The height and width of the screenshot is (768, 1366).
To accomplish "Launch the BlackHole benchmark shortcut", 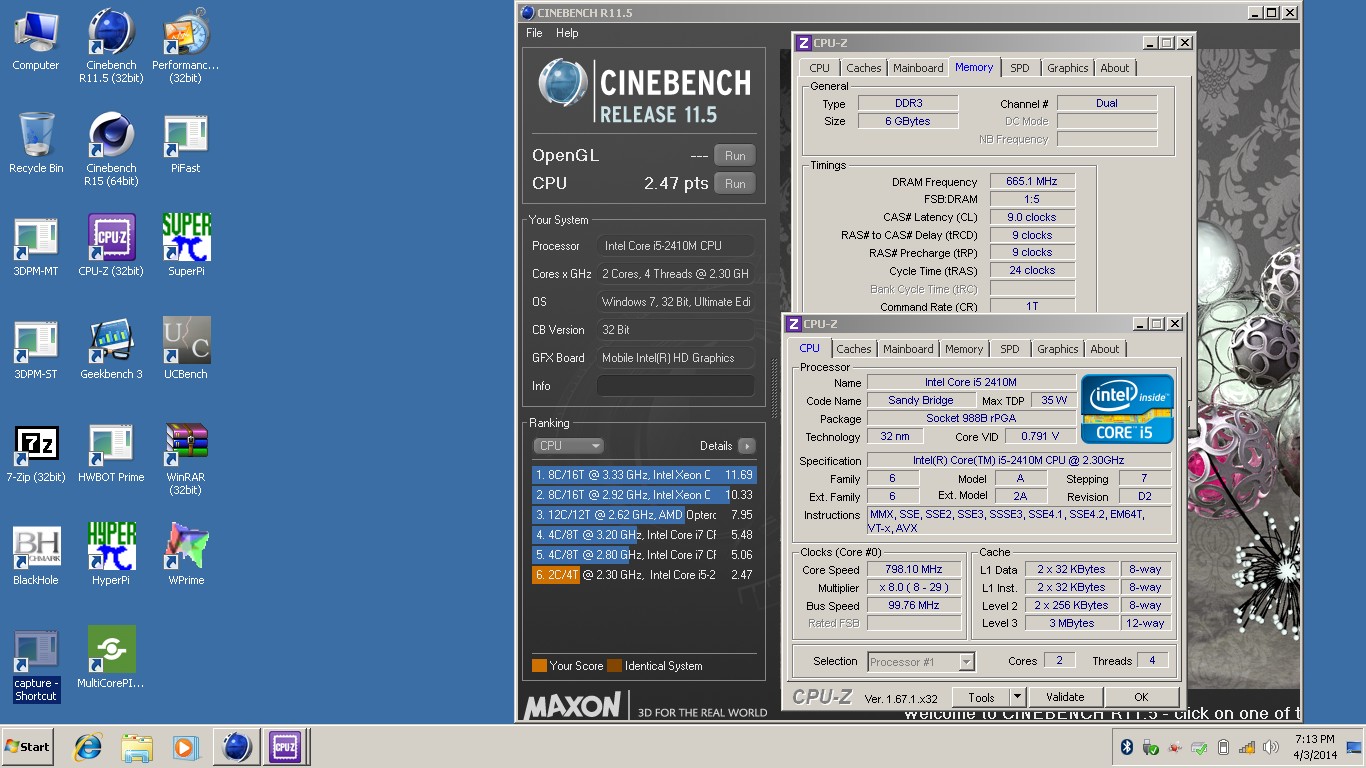I will pos(36,555).
